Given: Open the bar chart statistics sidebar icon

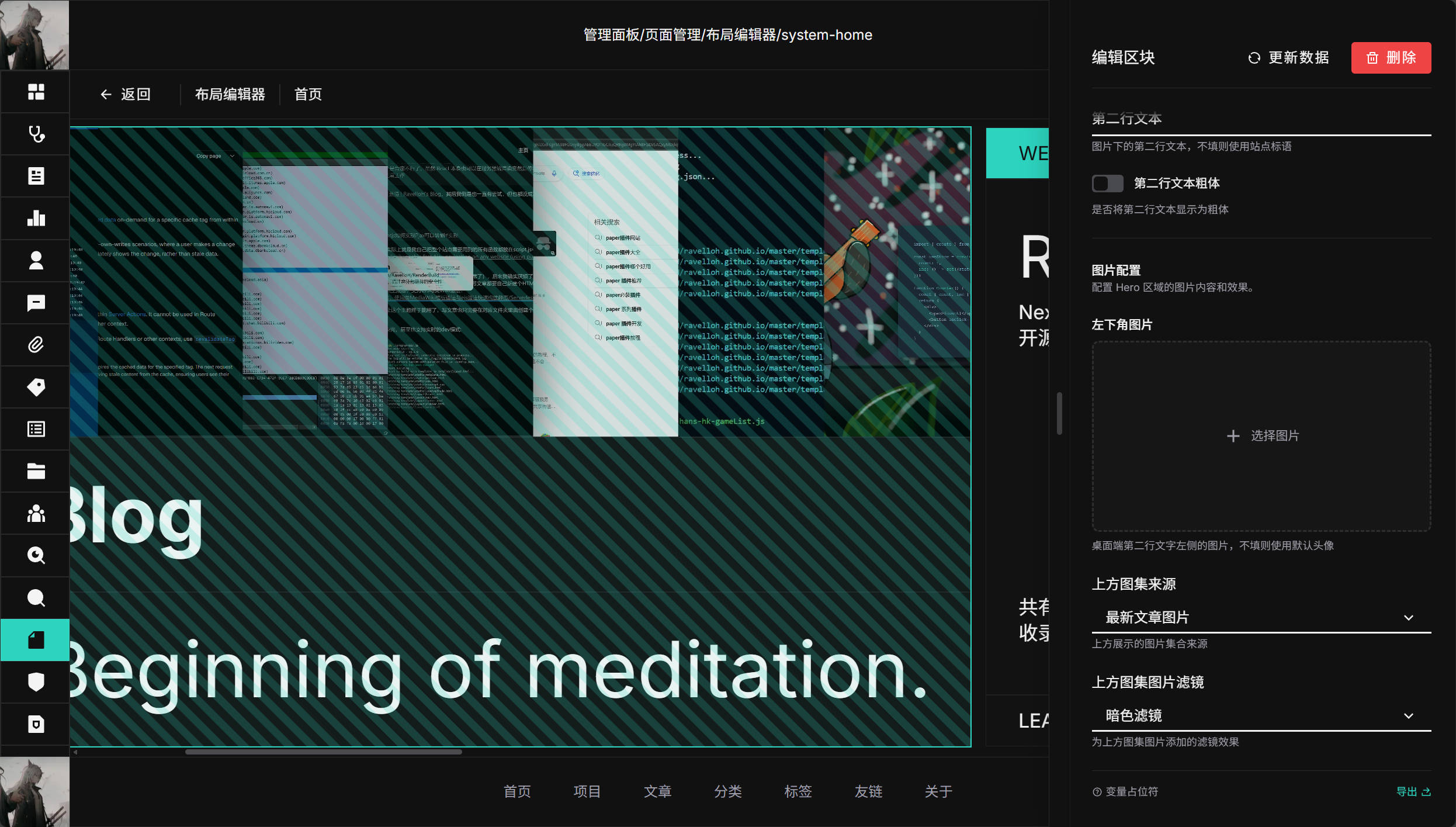Looking at the screenshot, I should click(36, 218).
